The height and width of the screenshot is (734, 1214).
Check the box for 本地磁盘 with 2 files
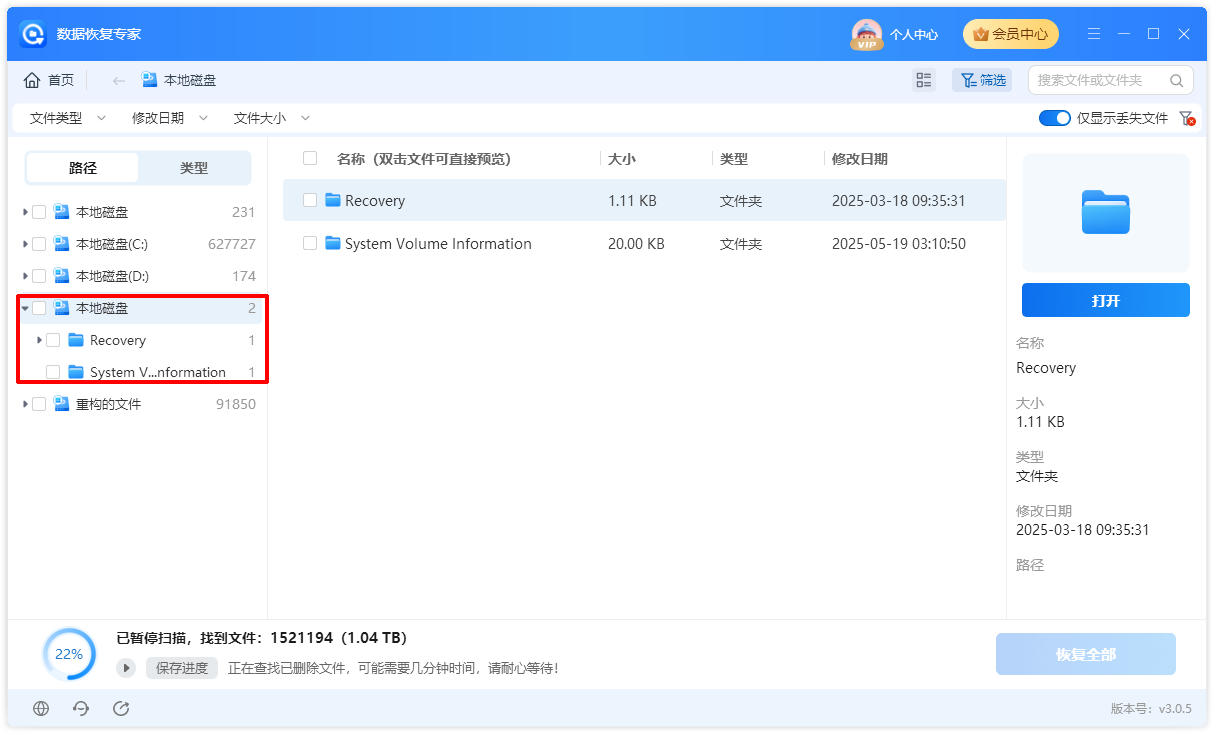[x=39, y=308]
